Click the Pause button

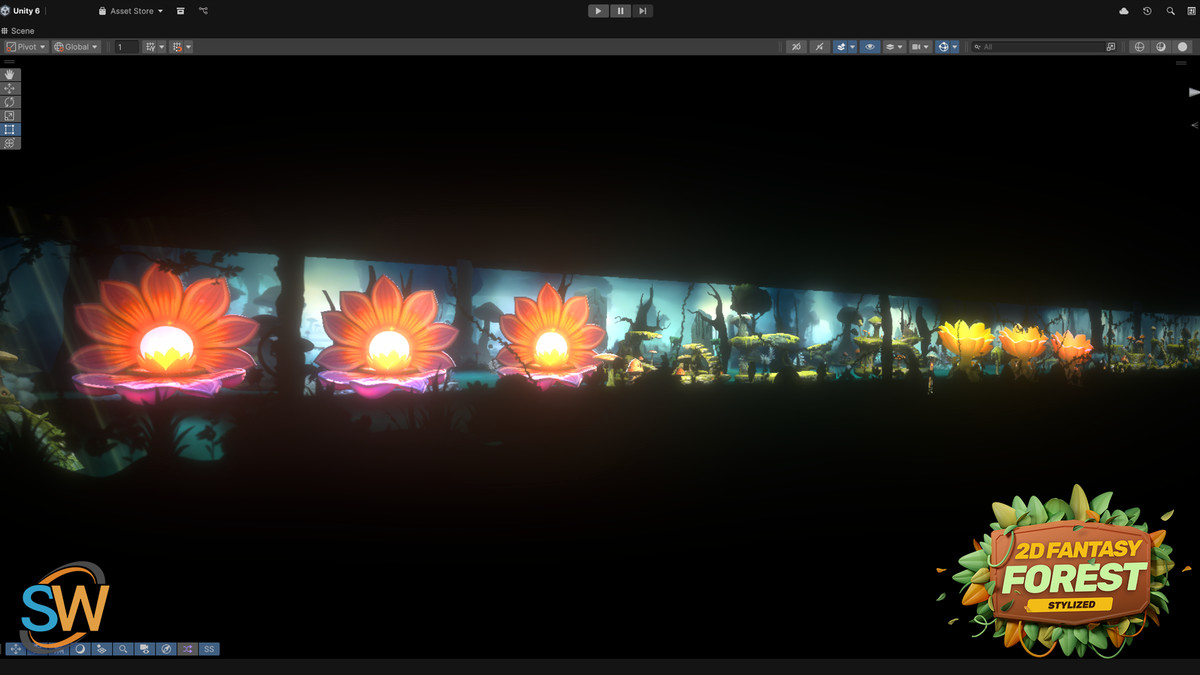tap(620, 11)
